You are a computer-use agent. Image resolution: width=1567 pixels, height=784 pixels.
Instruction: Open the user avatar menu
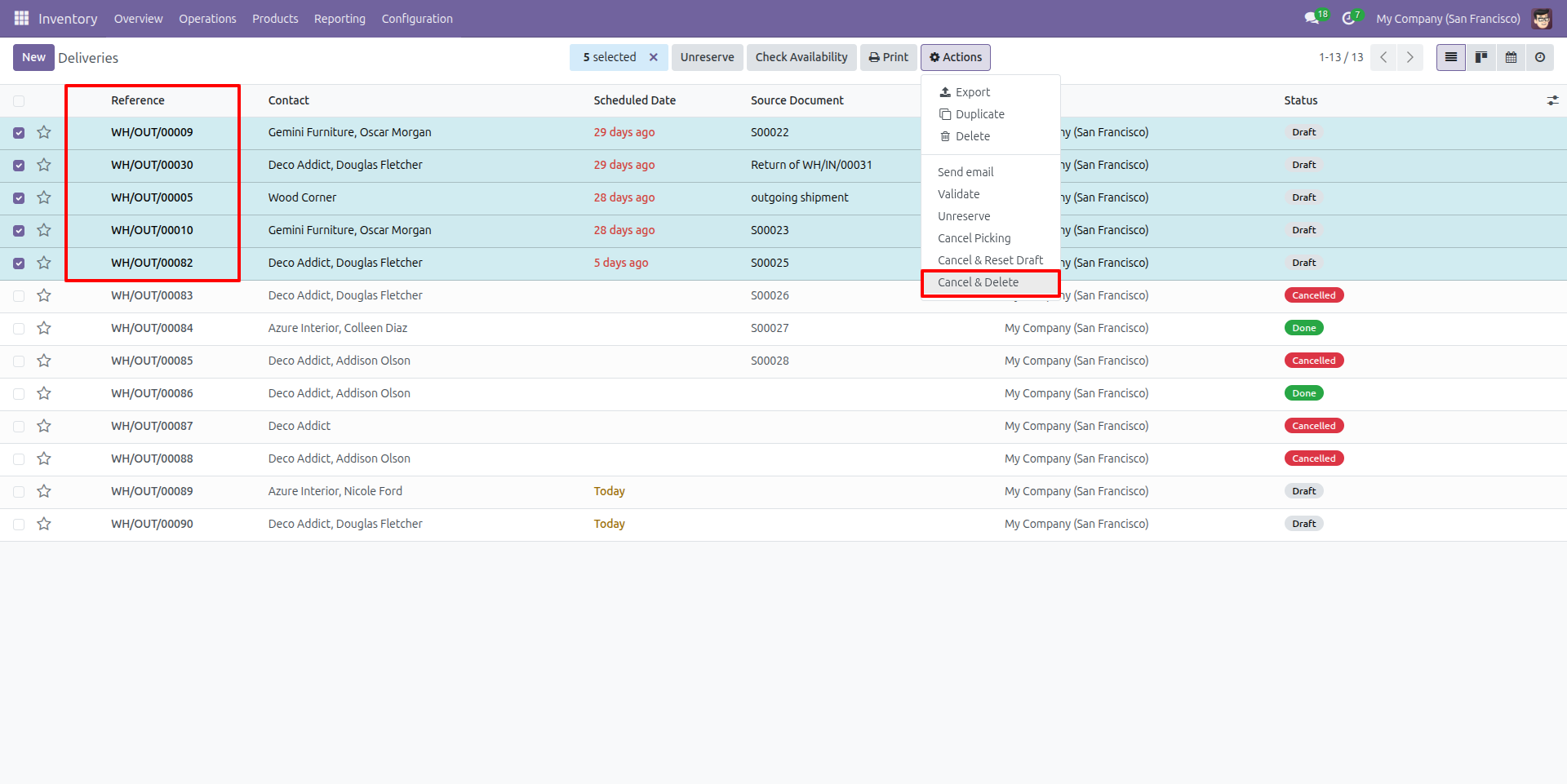click(1542, 18)
